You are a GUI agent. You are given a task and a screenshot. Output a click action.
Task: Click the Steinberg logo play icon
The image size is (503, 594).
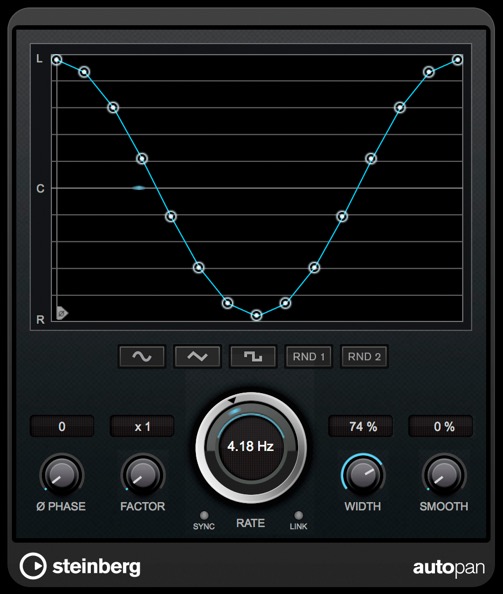coord(33,566)
